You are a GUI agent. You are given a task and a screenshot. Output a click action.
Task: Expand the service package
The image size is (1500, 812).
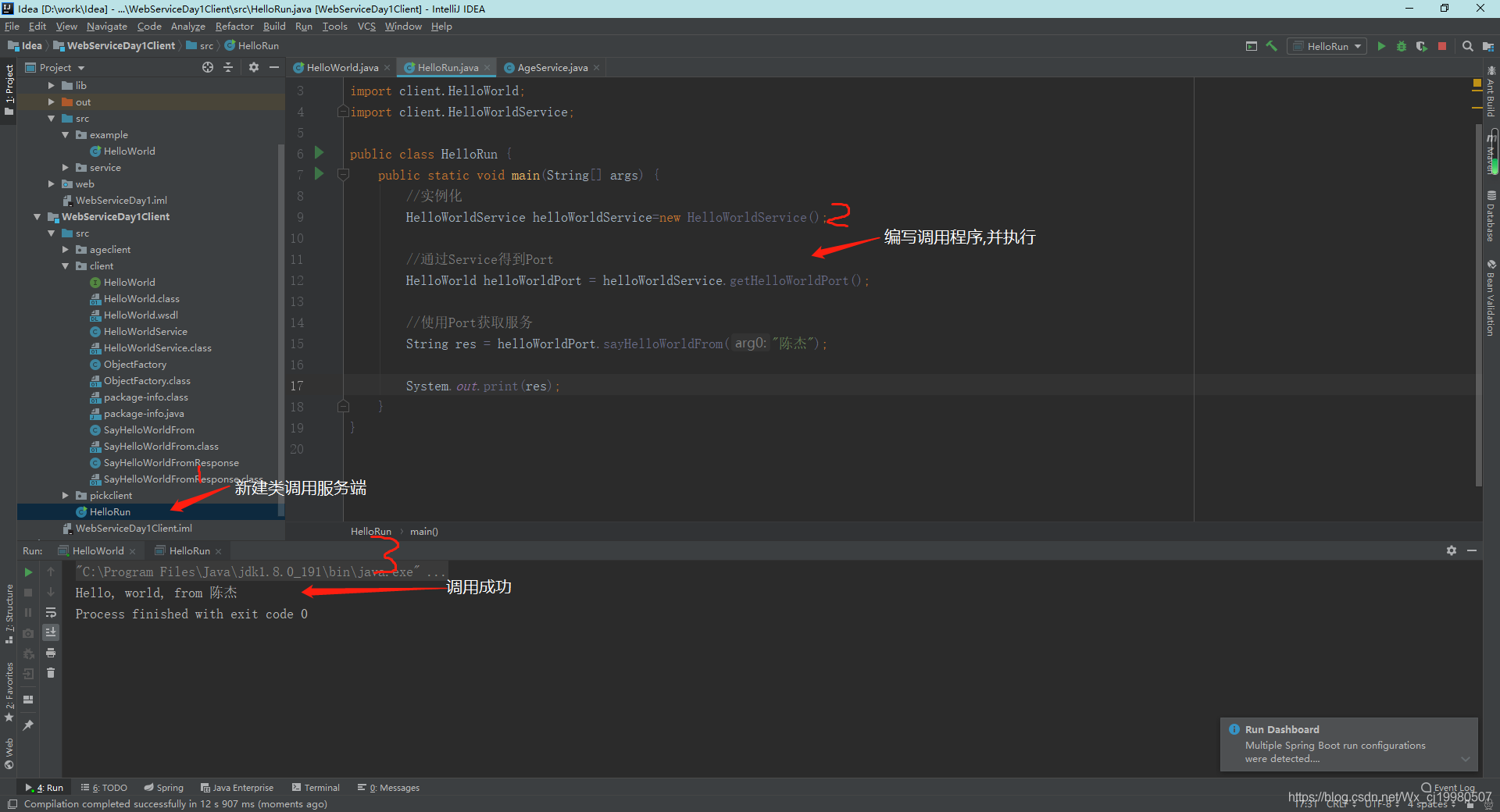point(66,168)
